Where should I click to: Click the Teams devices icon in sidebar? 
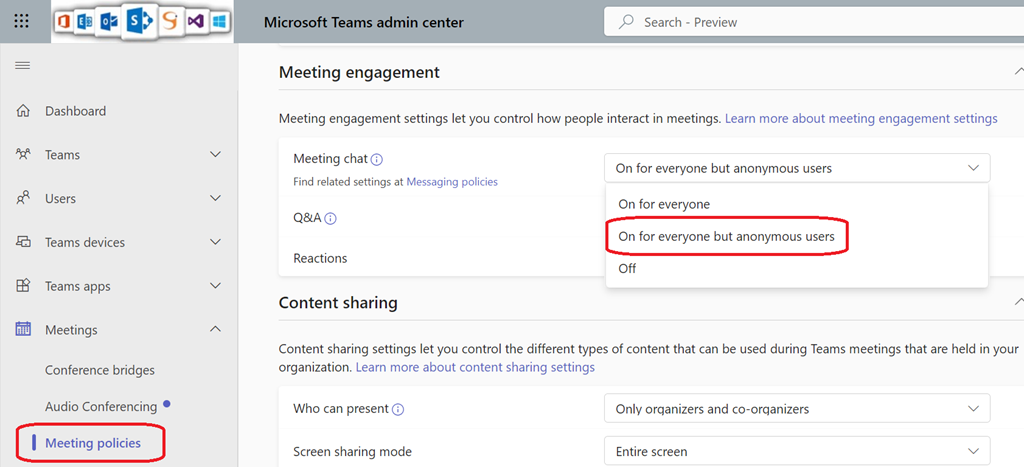pyautogui.click(x=23, y=242)
